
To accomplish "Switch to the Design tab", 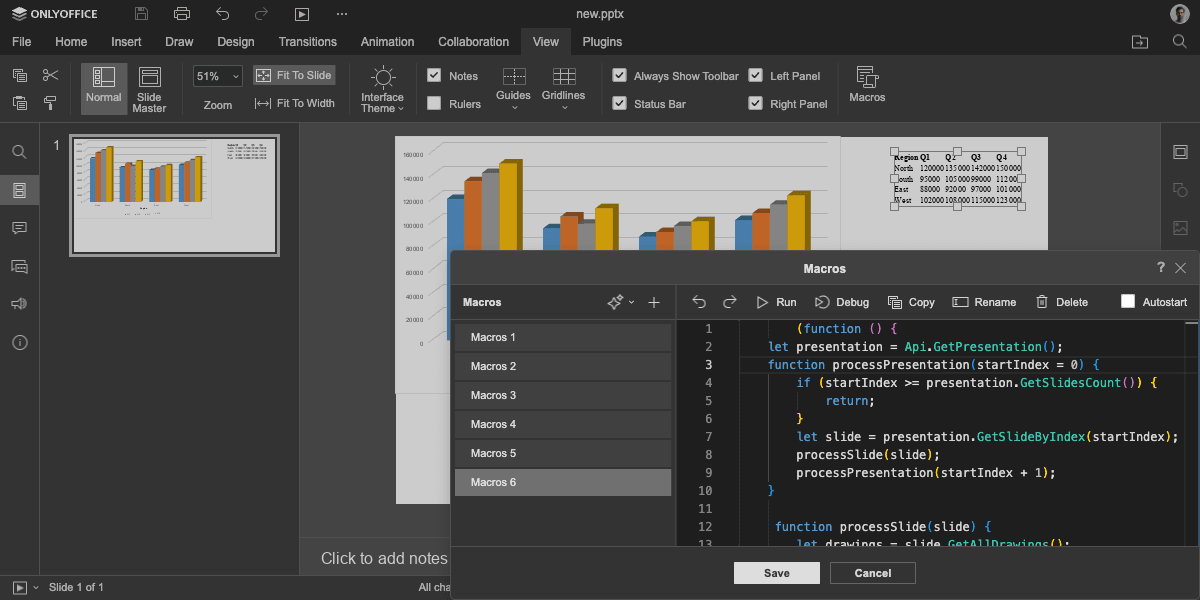I will click(236, 42).
